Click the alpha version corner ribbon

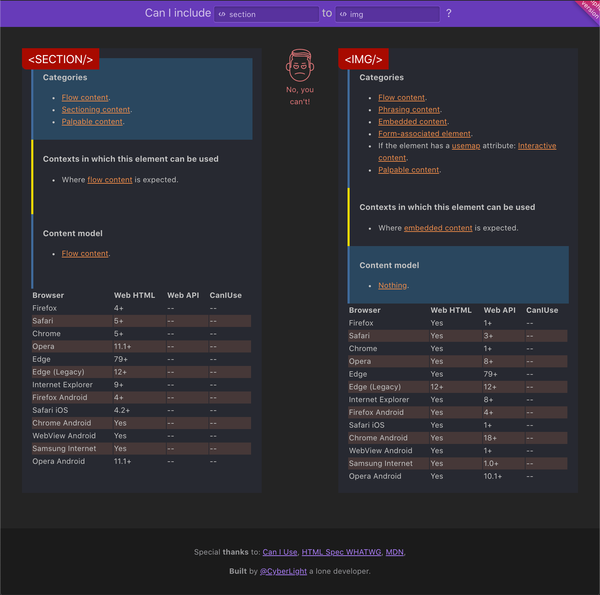point(586,10)
